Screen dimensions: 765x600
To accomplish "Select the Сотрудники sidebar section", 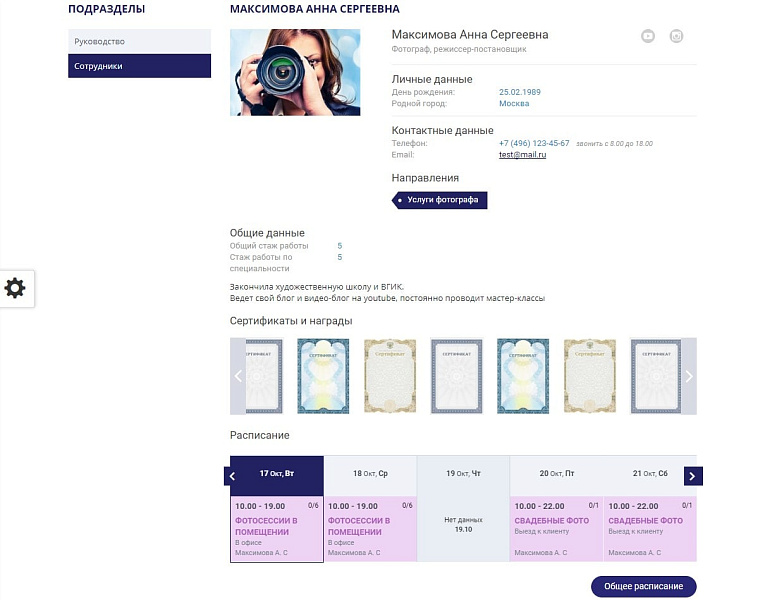I will coord(140,66).
